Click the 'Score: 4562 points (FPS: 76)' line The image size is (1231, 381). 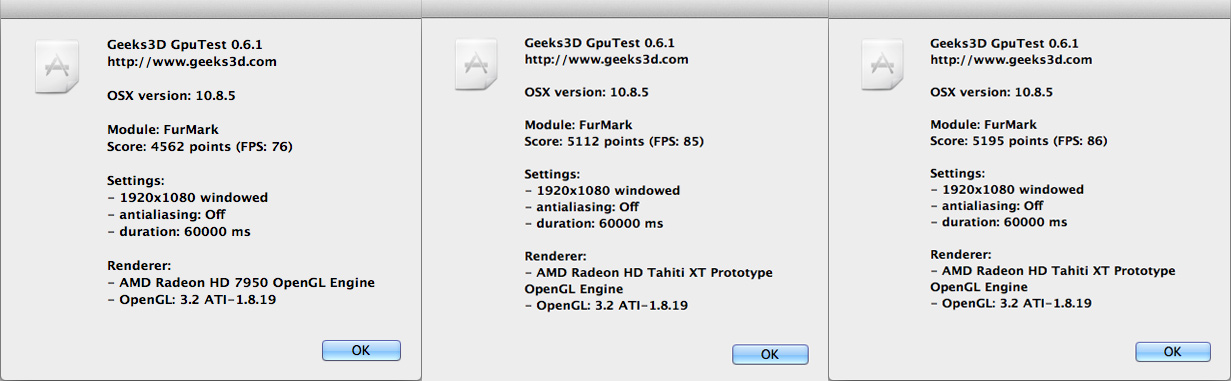click(x=199, y=147)
